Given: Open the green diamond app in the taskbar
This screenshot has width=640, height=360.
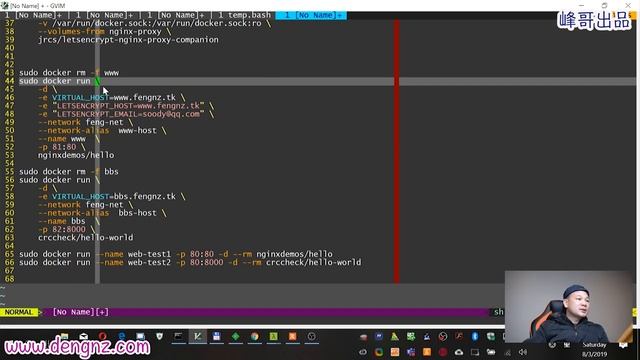Looking at the screenshot, I should pyautogui.click(x=236, y=337).
